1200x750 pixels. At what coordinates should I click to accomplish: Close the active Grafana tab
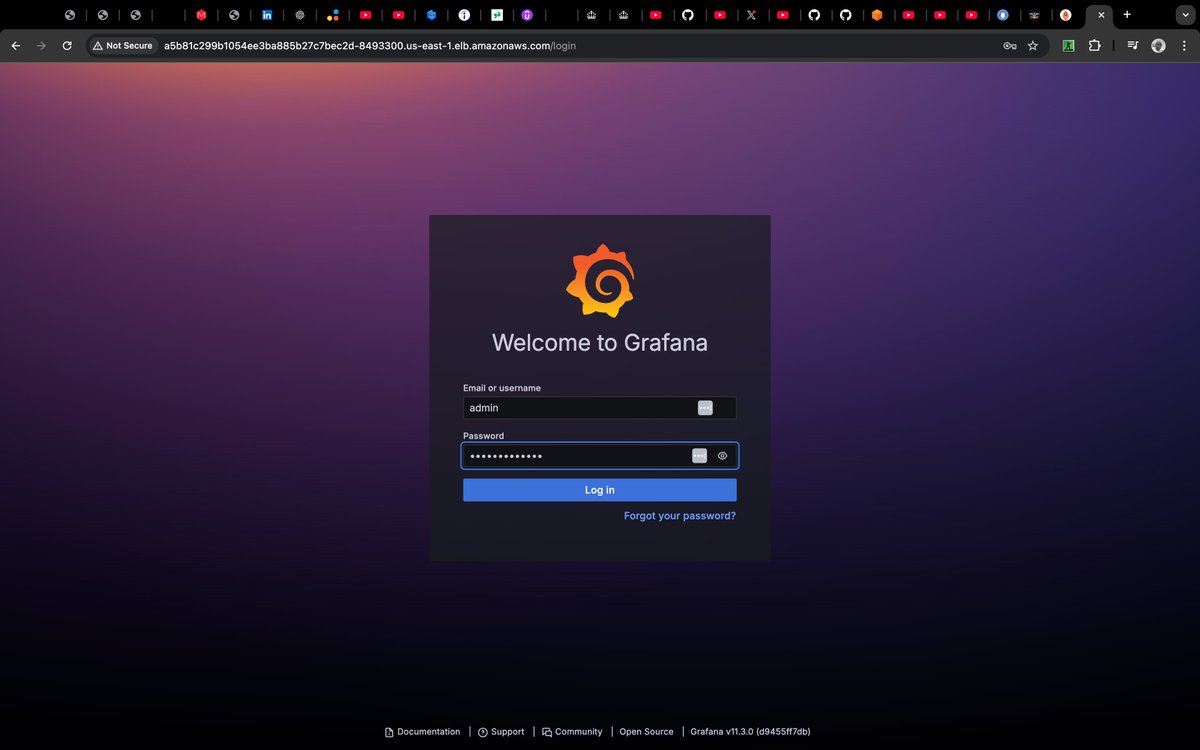(x=1101, y=15)
